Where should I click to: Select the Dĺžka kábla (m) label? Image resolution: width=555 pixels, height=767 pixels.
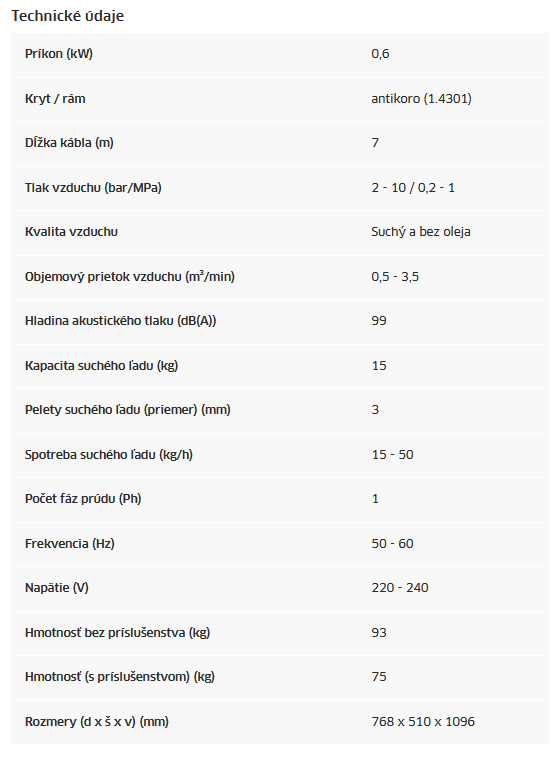pyautogui.click(x=69, y=143)
